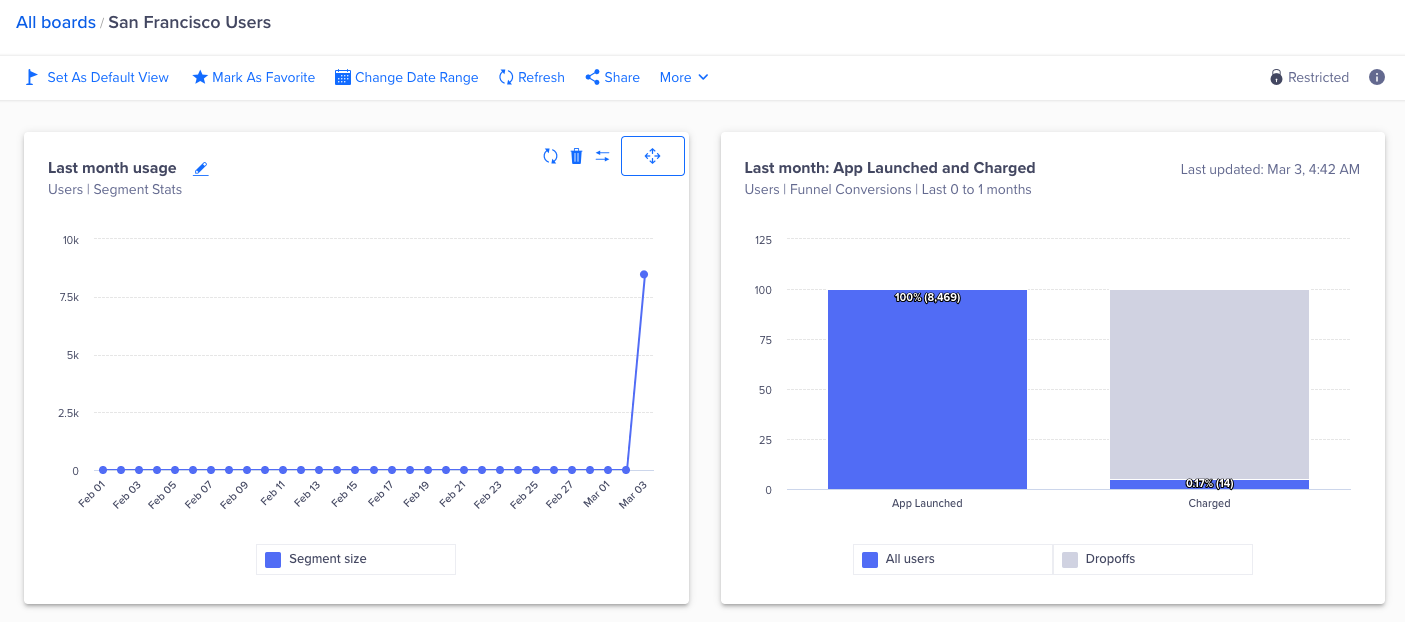Click the move card handle button
Viewport: 1405px width, 622px height.
653,156
